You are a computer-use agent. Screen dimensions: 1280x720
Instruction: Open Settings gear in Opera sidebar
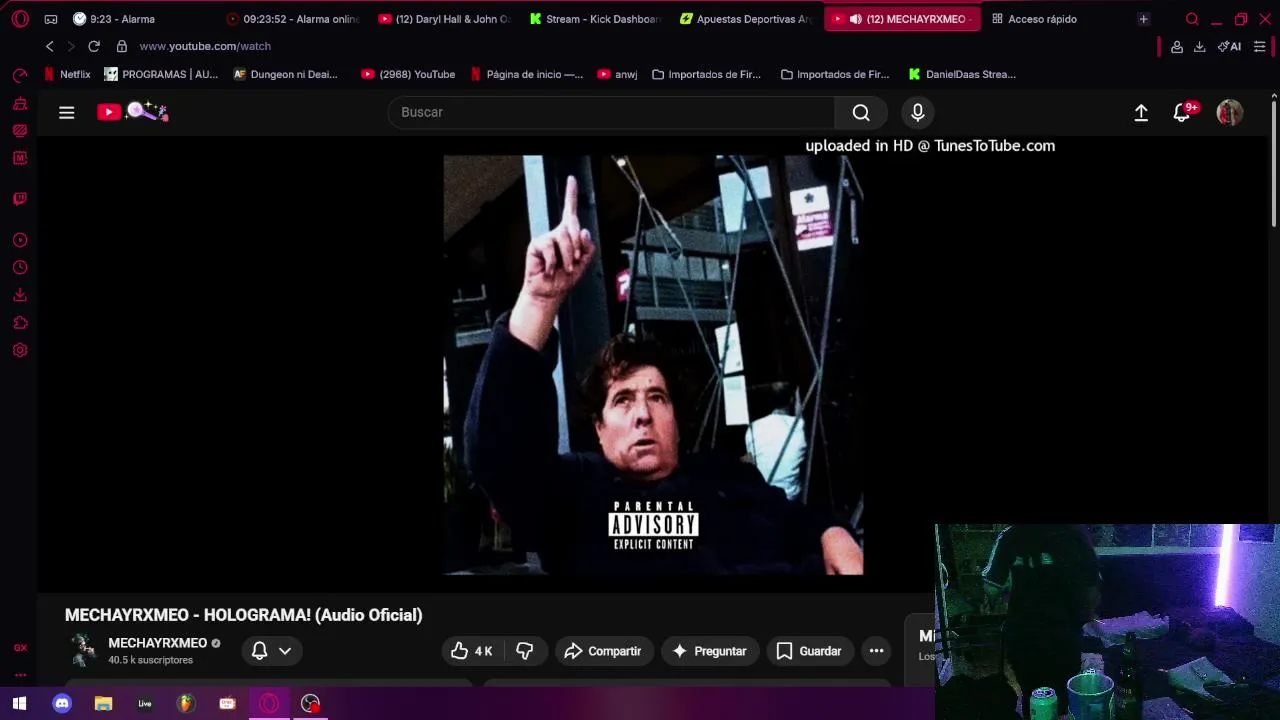pyautogui.click(x=20, y=351)
